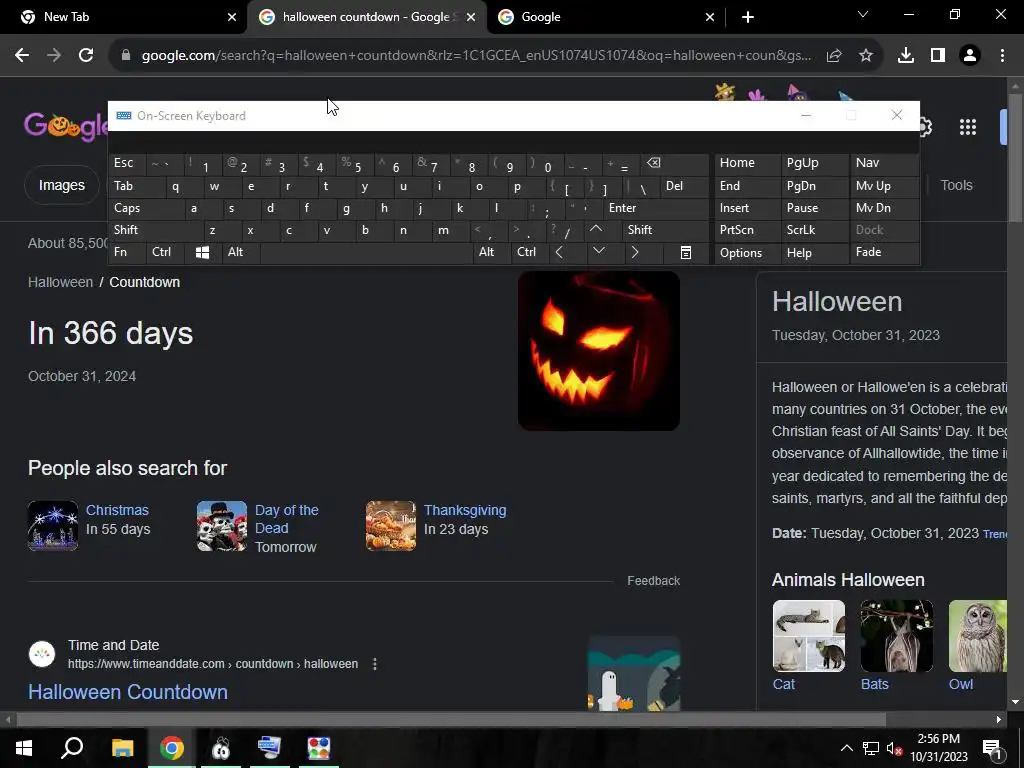
Task: Open the Cat animal thumbnail
Action: tap(808, 636)
